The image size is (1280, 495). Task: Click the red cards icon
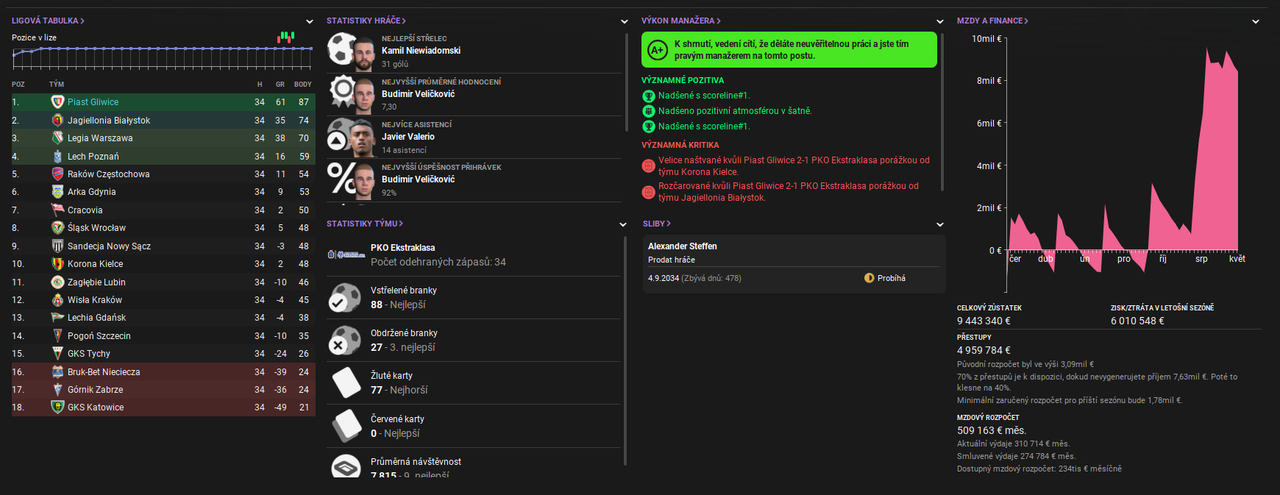coord(344,426)
